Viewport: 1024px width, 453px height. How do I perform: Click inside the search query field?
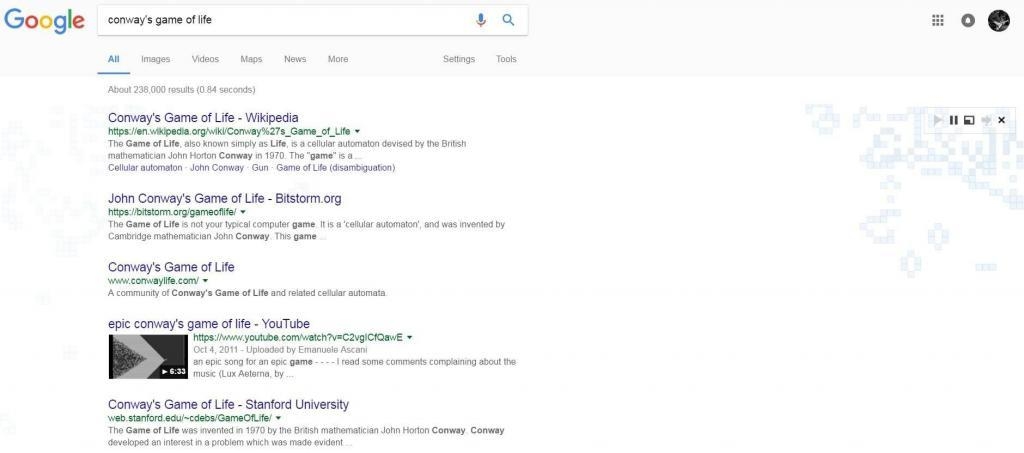280,20
